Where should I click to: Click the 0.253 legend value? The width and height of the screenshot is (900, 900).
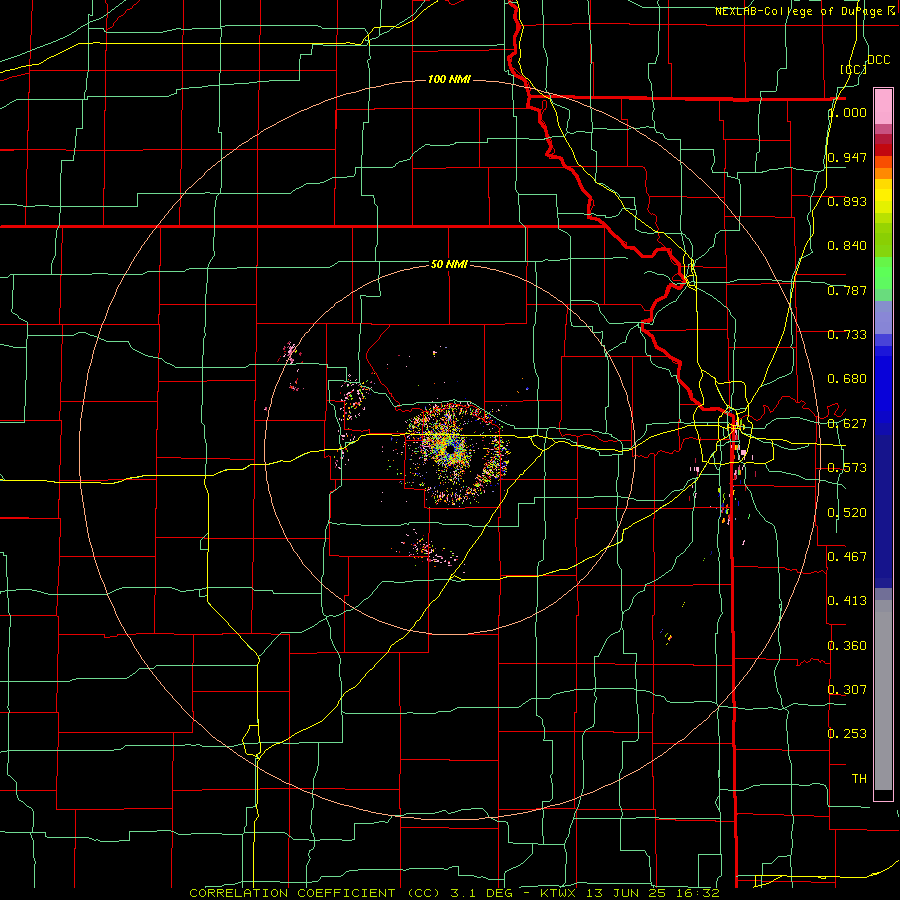tap(847, 734)
